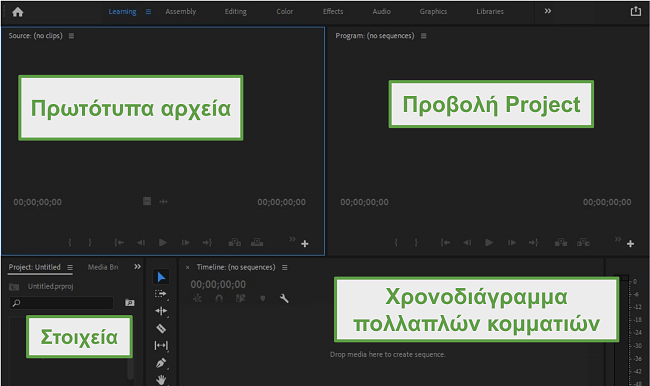Screen dimensions: 650x386
Task: Open the Source monitor Button Editor plus
Action: 305,244
